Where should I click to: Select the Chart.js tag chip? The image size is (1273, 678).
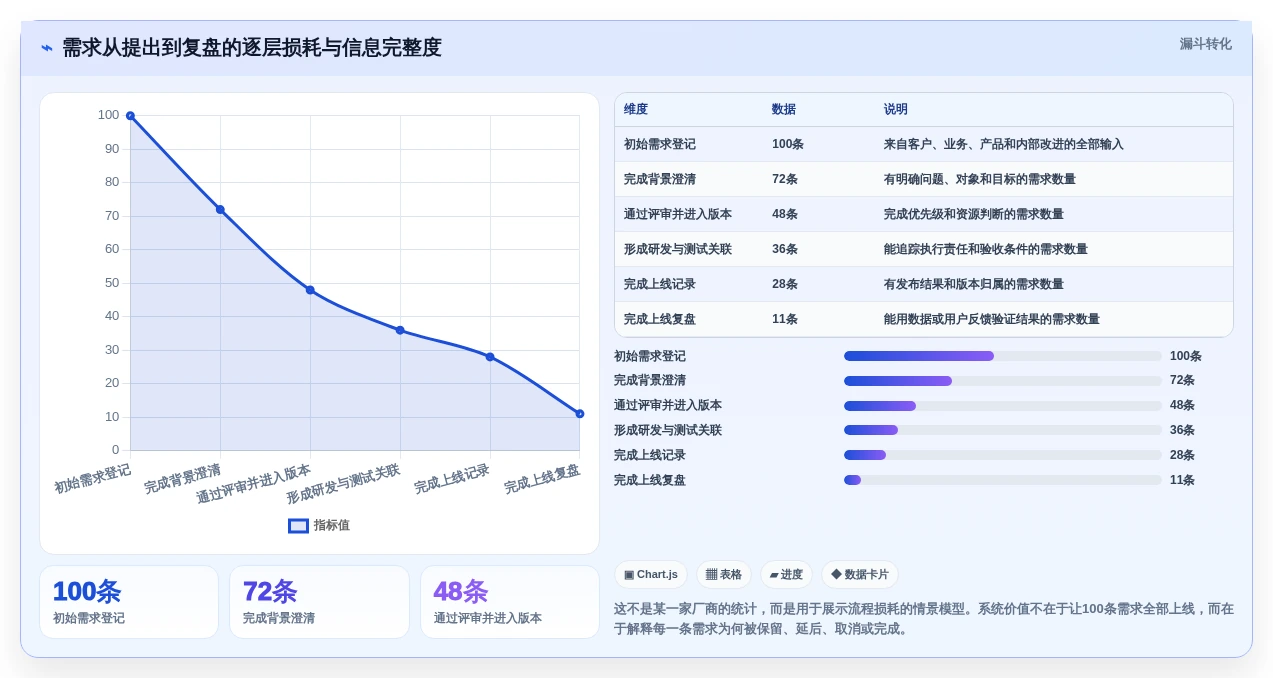pyautogui.click(x=651, y=575)
